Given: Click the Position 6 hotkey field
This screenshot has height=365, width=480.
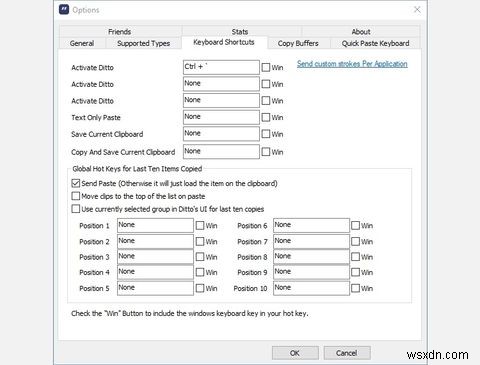Looking at the screenshot, I should 311,225.
